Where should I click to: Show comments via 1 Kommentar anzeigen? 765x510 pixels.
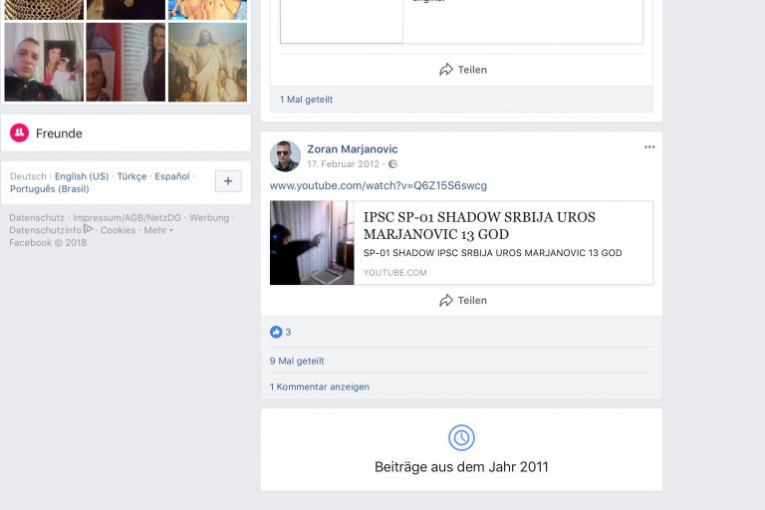[319, 386]
